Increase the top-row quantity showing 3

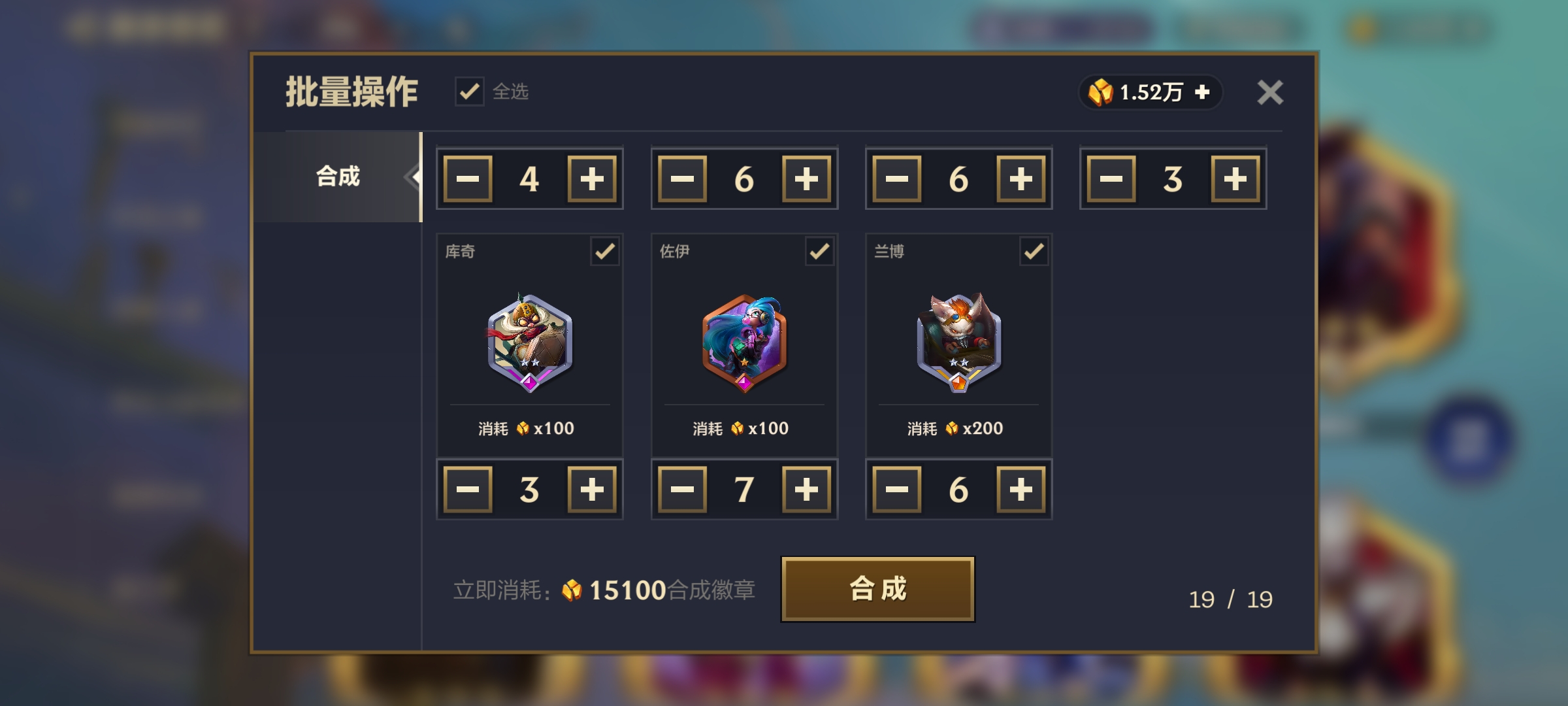(x=1235, y=178)
